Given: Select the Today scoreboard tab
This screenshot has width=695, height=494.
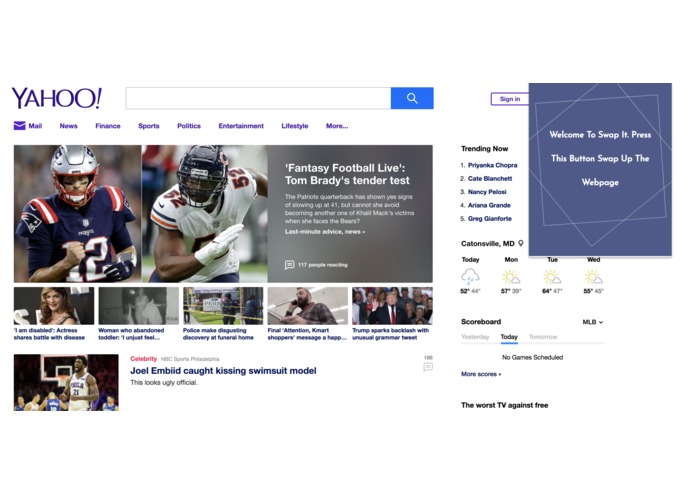Looking at the screenshot, I should pos(509,337).
